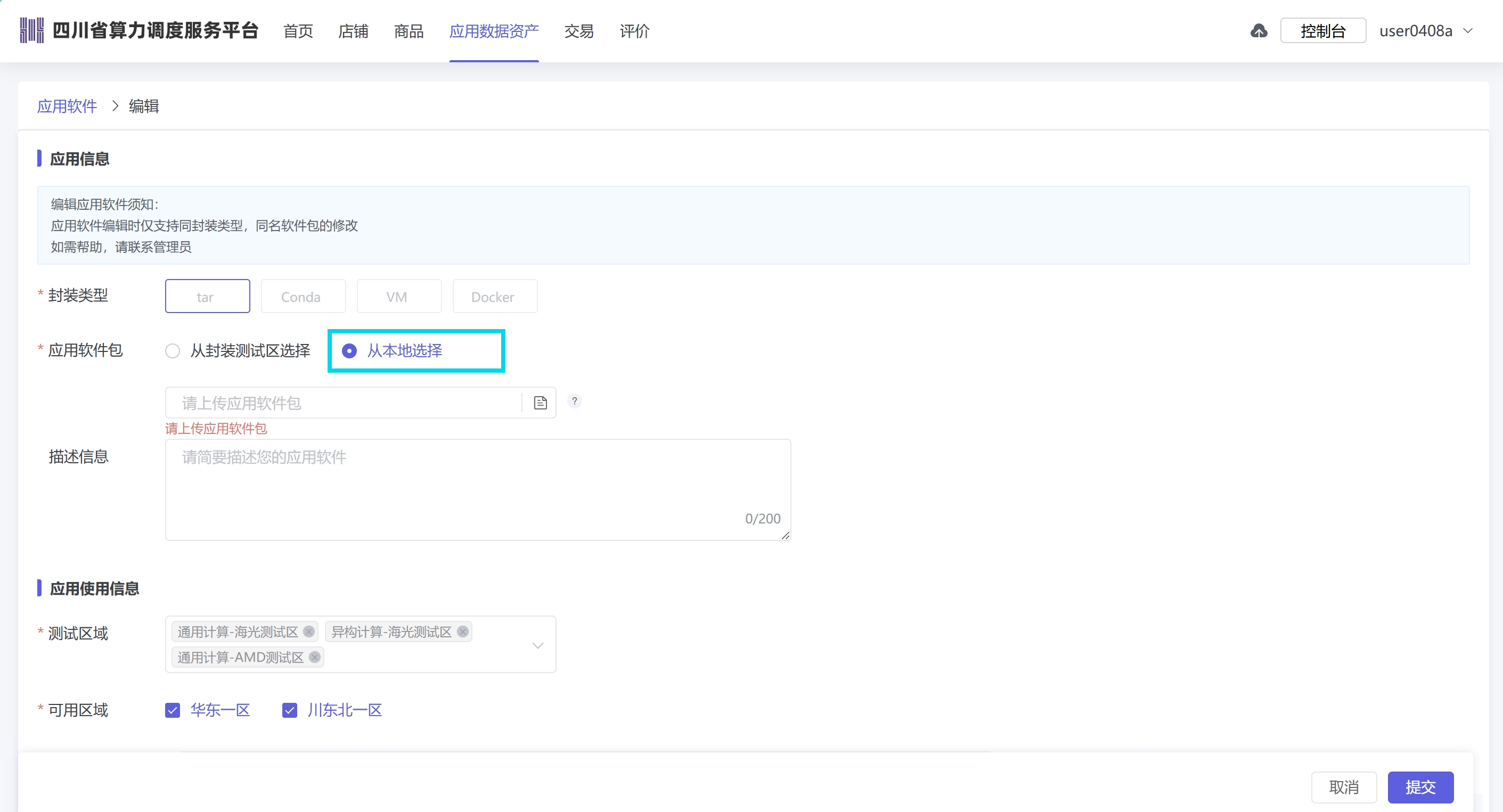Click the 编辑 breadcrumb text

143,106
